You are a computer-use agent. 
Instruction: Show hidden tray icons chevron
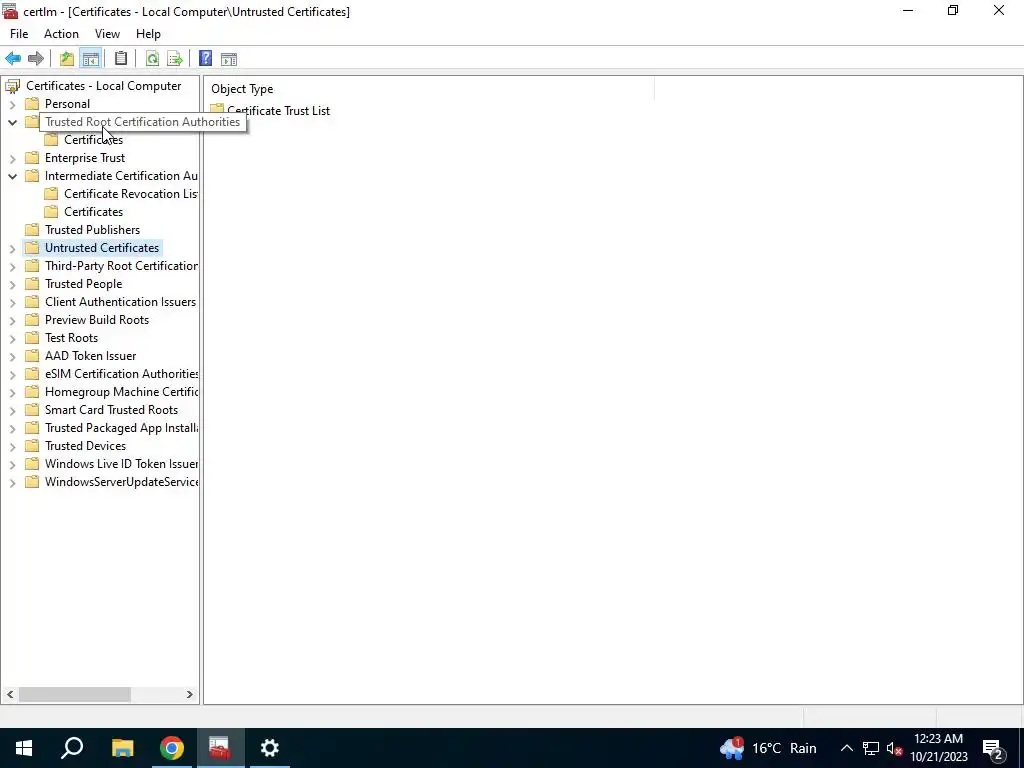point(846,748)
